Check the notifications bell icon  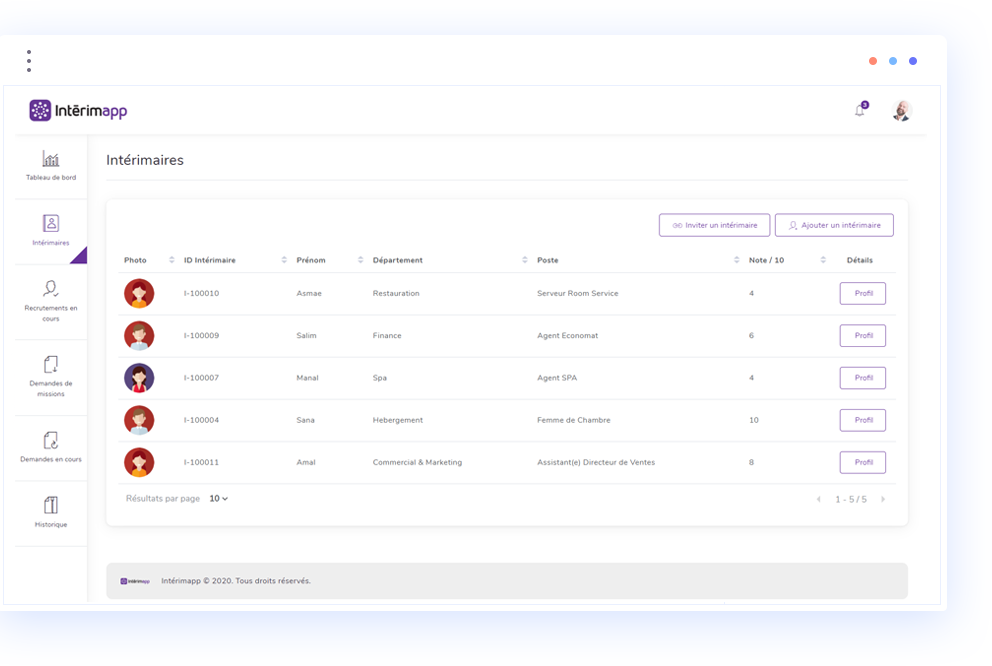(860, 110)
